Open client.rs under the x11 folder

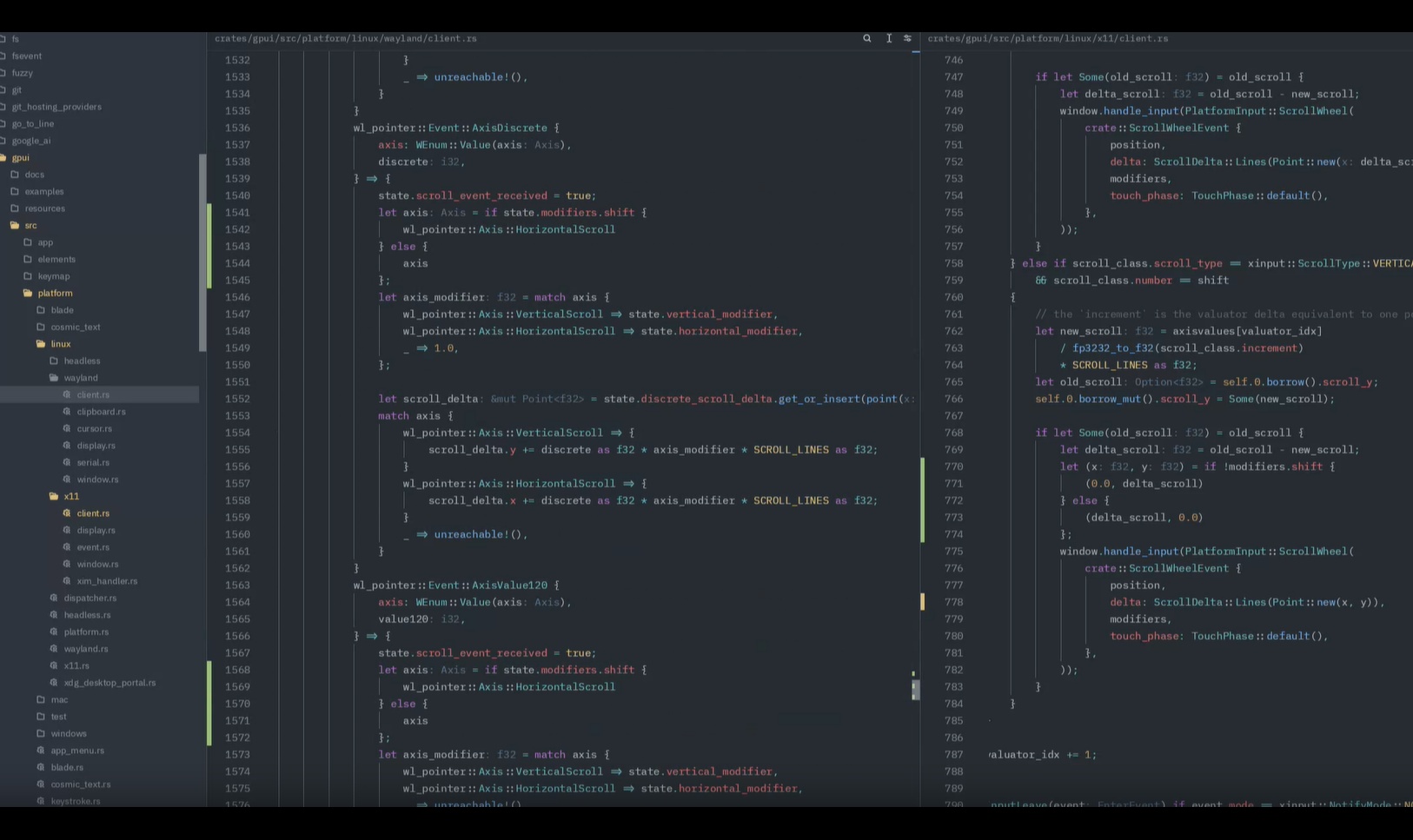point(93,513)
